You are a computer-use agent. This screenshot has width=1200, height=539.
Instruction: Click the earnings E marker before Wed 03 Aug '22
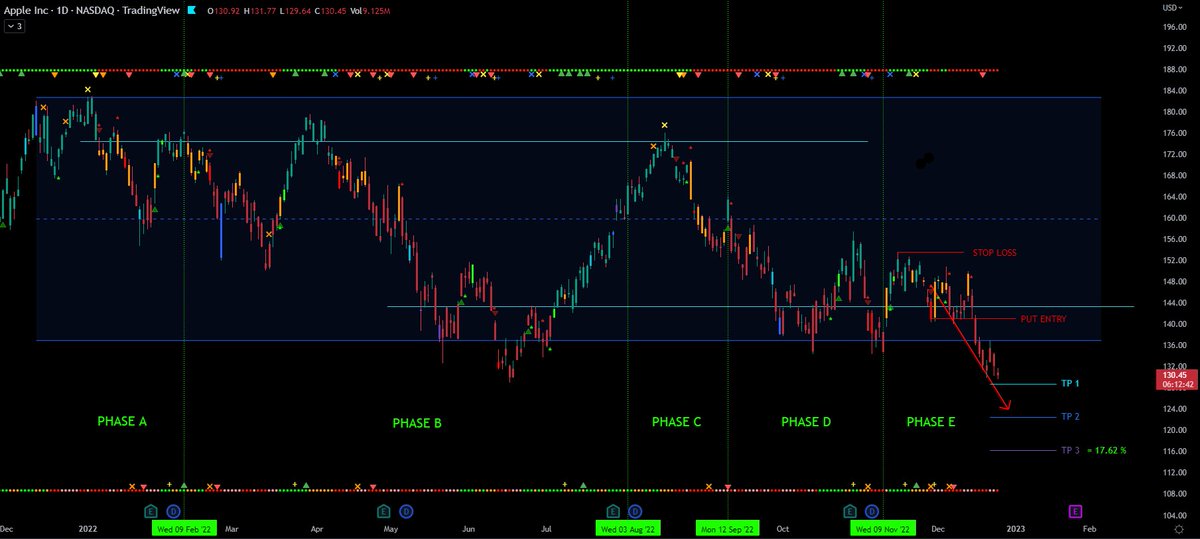coord(611,510)
